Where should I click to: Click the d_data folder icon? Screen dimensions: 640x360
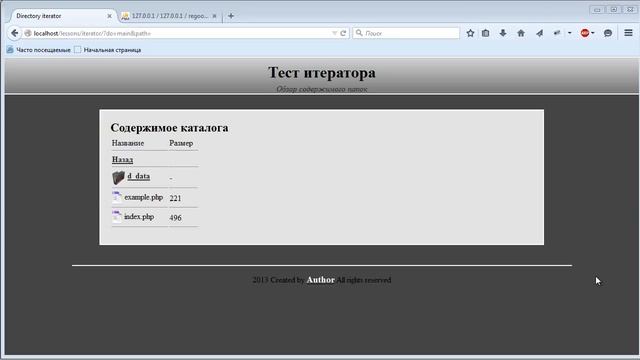point(118,178)
